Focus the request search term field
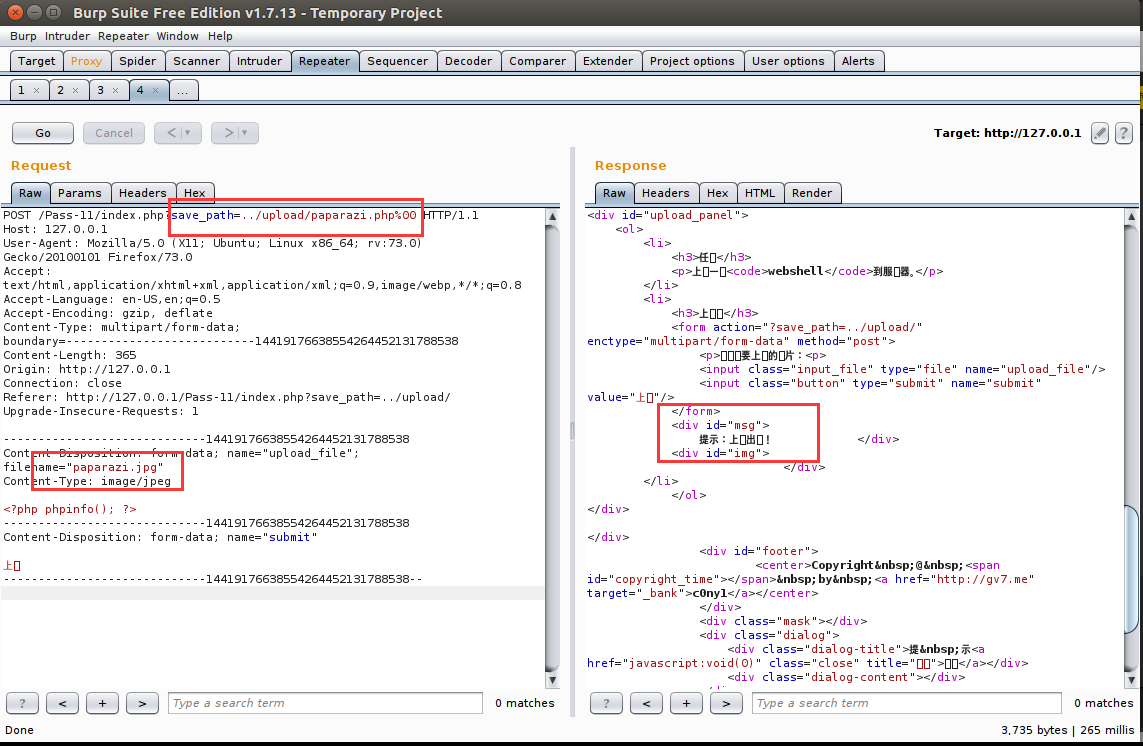Image resolution: width=1143 pixels, height=746 pixels. (325, 703)
